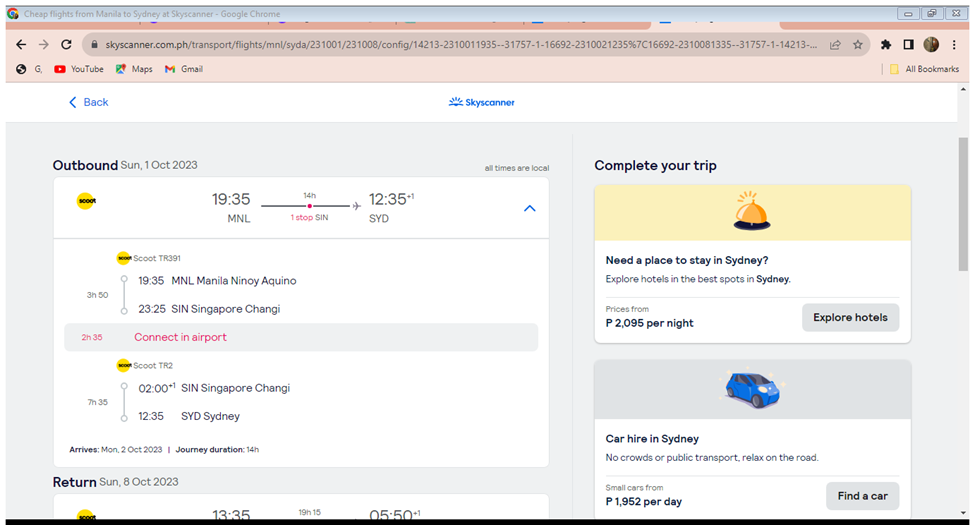Open the Extensions puzzle icon

(x=885, y=45)
